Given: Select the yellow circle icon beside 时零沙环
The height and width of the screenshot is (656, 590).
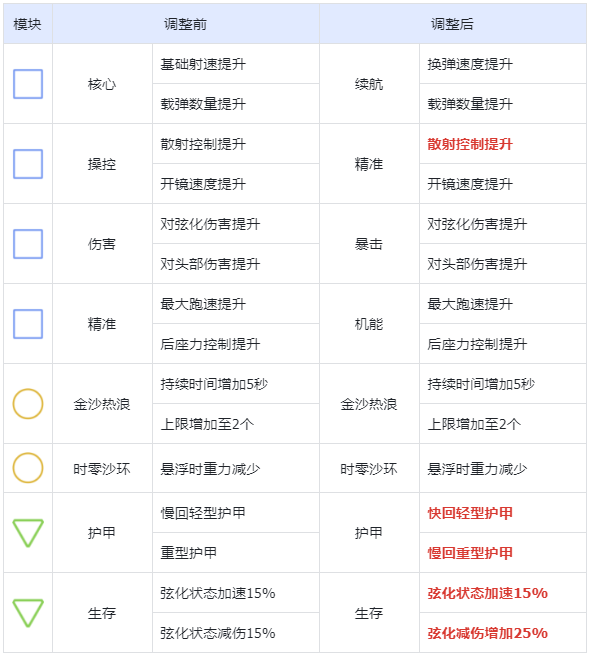Looking at the screenshot, I should pyautogui.click(x=28, y=468).
